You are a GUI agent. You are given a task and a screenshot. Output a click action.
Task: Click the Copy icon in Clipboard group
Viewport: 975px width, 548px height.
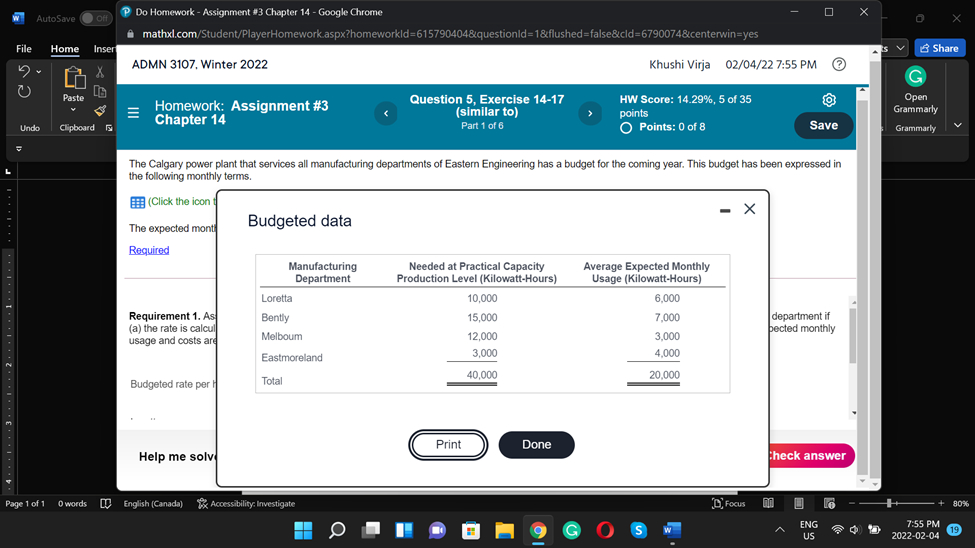[x=99, y=91]
